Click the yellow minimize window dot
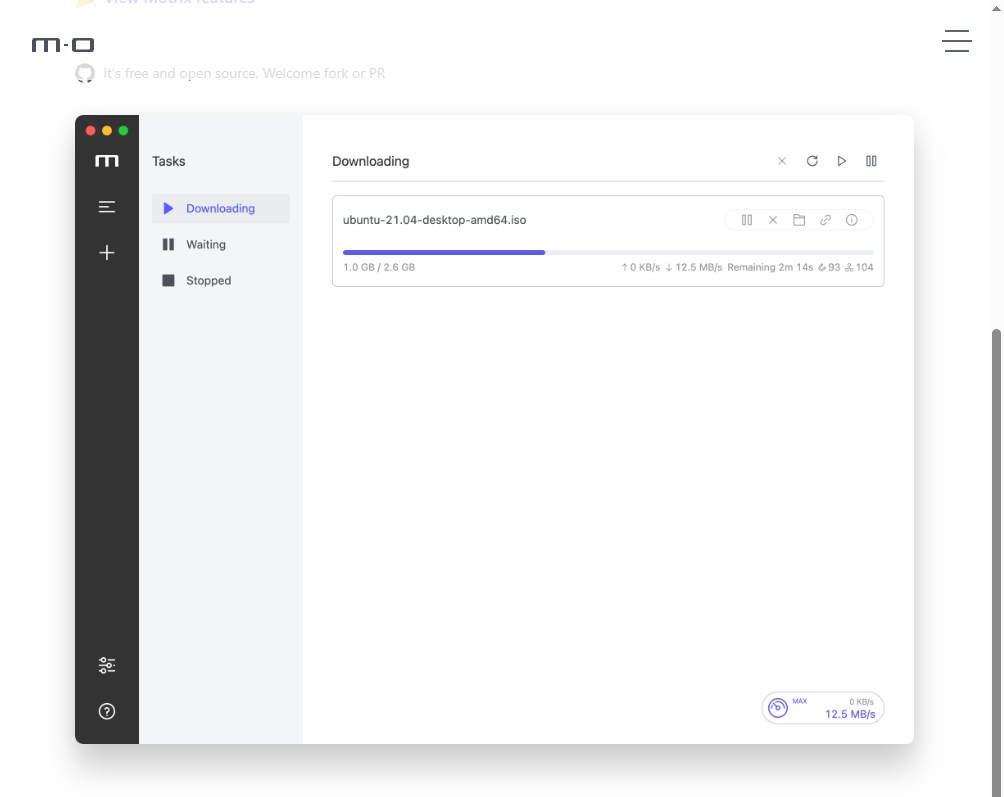The height and width of the screenshot is (797, 1004). 107,131
